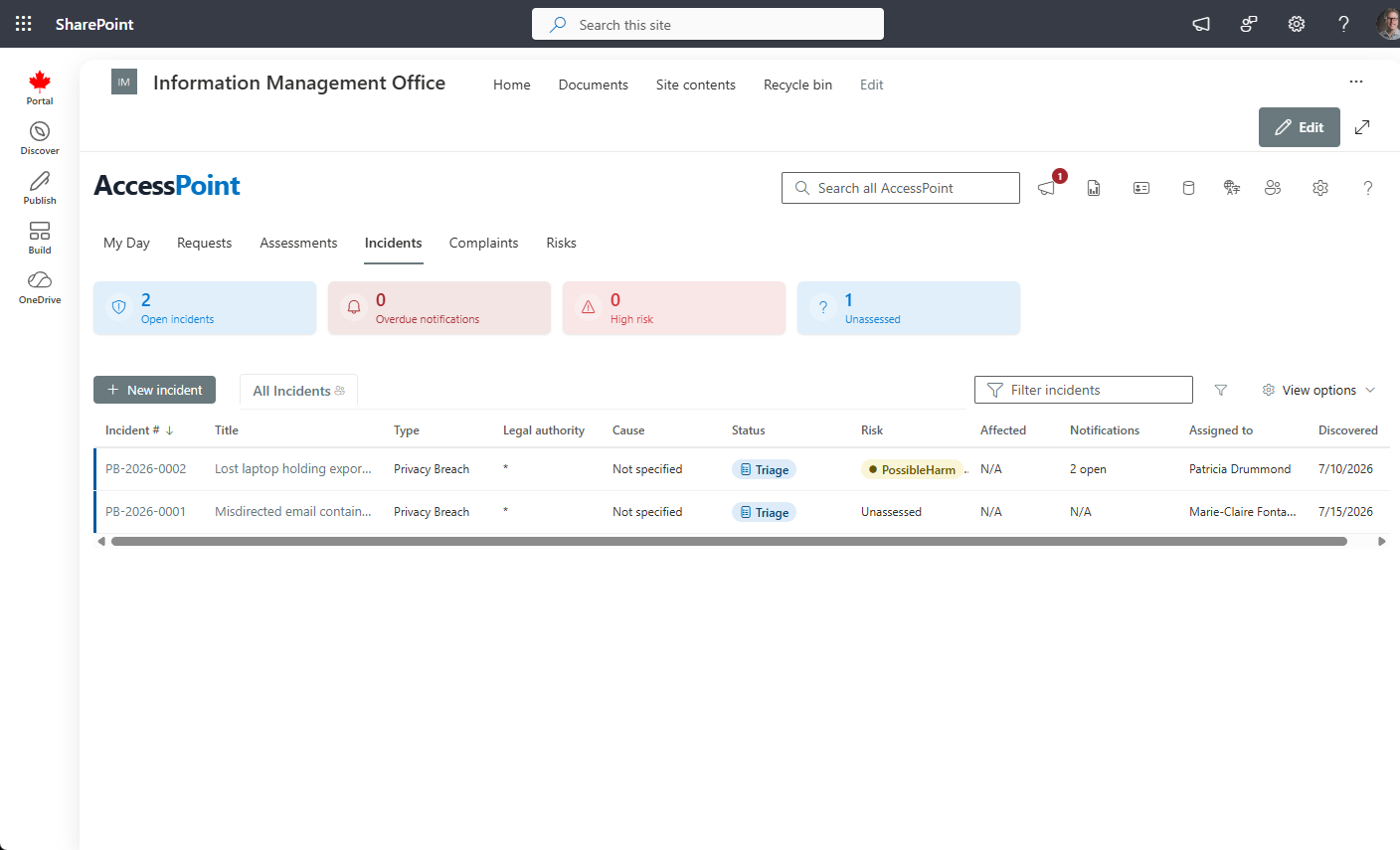Click the table scrollbar left arrow
Screen dimensions: 1400x850
(100, 542)
